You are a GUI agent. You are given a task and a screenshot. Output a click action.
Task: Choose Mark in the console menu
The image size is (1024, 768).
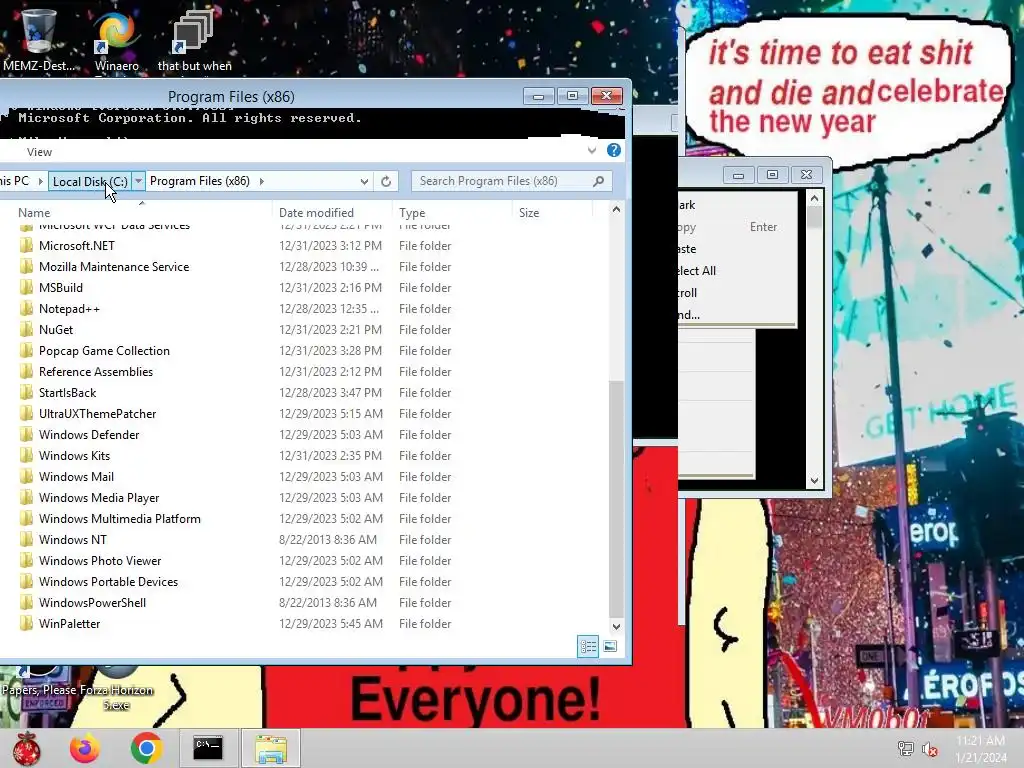[686, 205]
